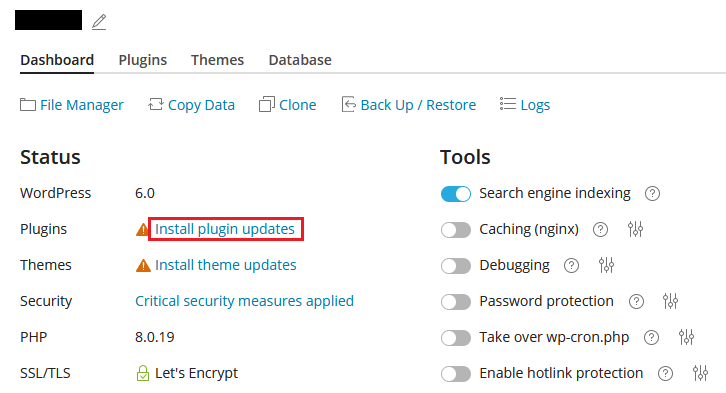Viewport: 726px width, 393px height.
Task: Click the pencil edit icon beside site name
Action: pos(99,22)
